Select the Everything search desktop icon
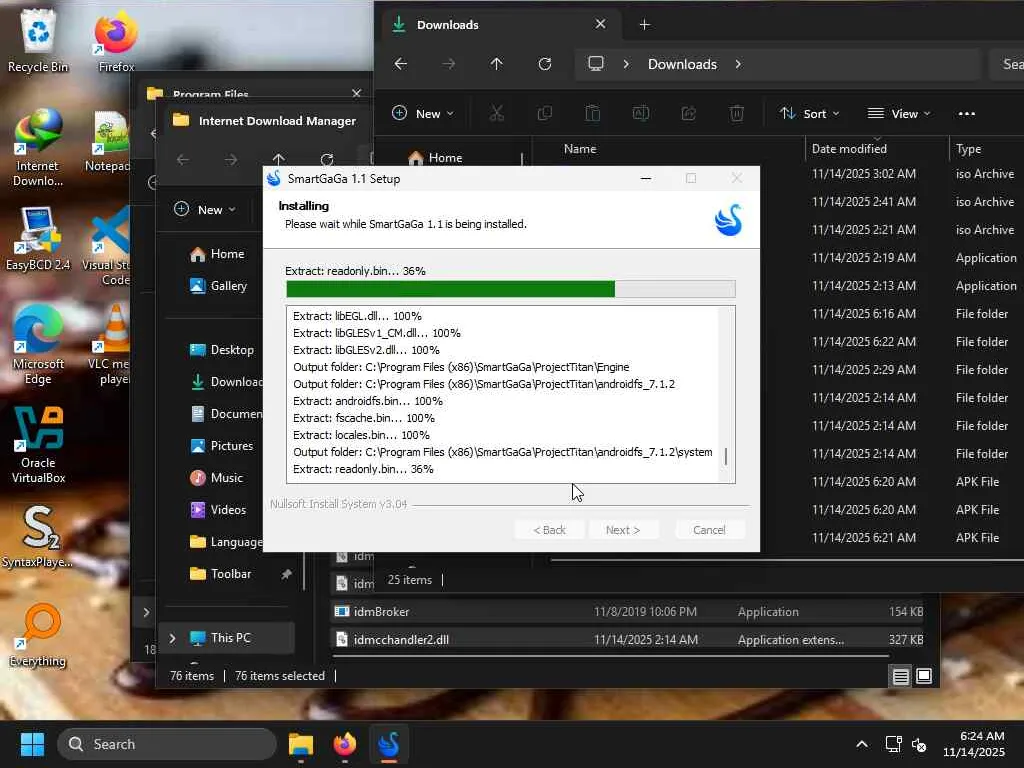Image resolution: width=1024 pixels, height=768 pixels. click(38, 633)
